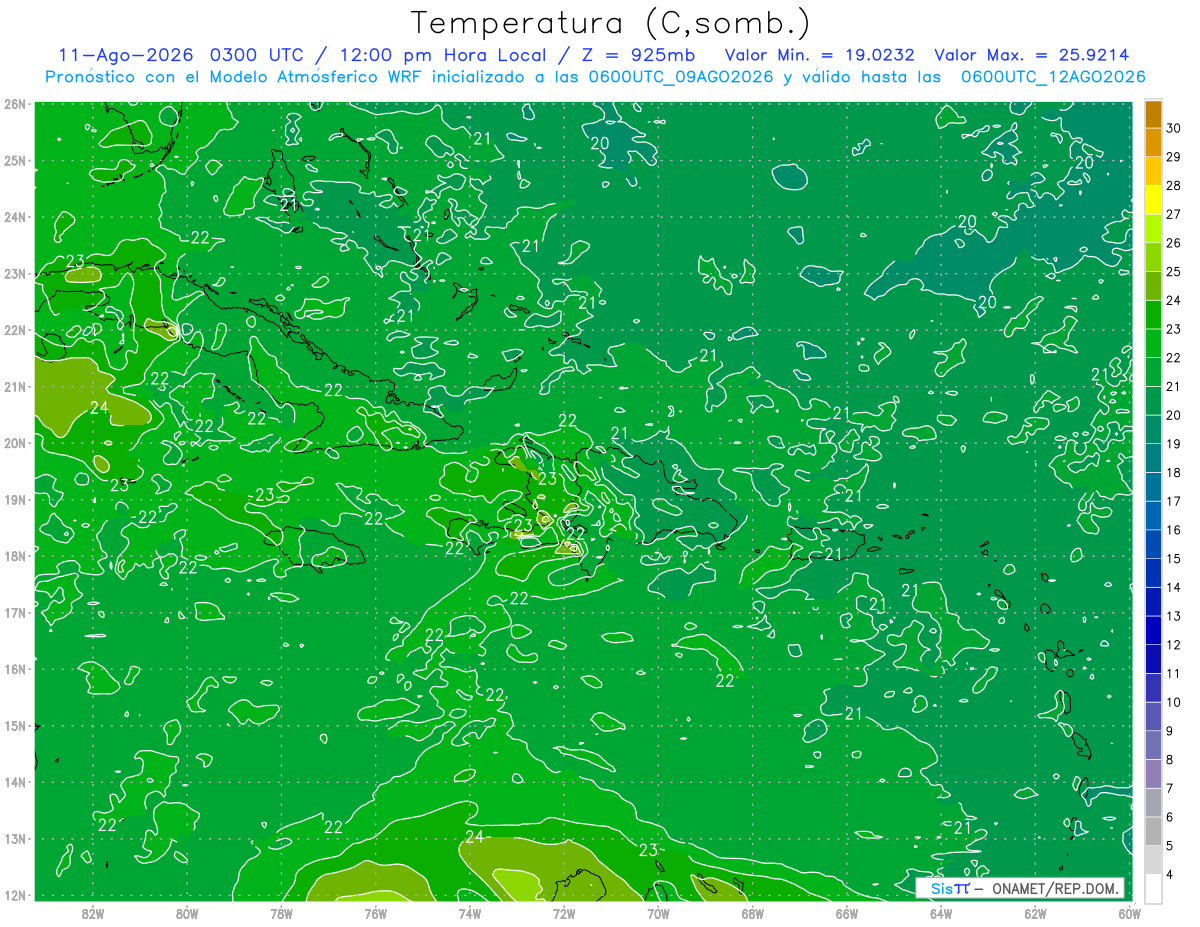Click "Pronóstico con el Modelo Atmósferico WRF" text

(x=233, y=77)
